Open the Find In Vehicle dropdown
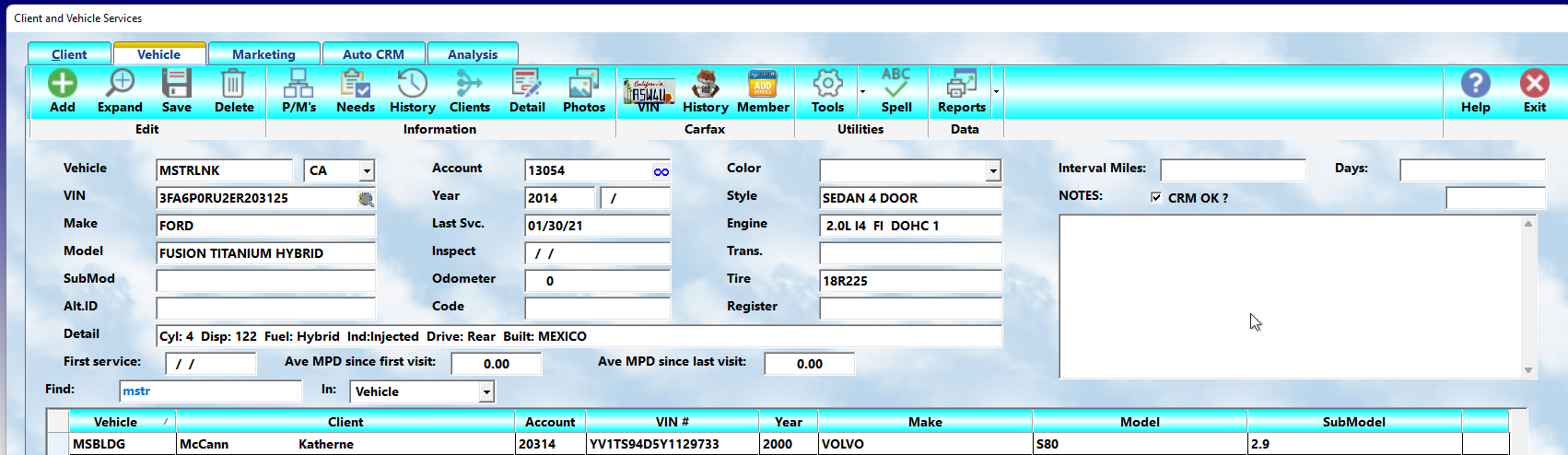 click(486, 391)
